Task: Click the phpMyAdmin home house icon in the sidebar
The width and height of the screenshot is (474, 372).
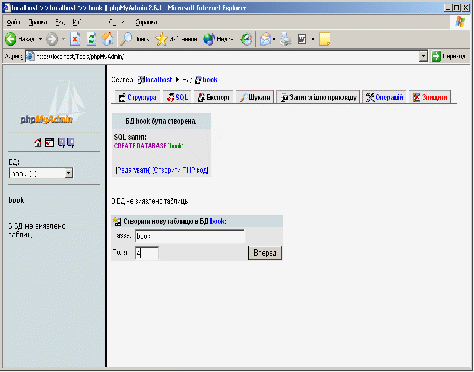Action: (38, 143)
